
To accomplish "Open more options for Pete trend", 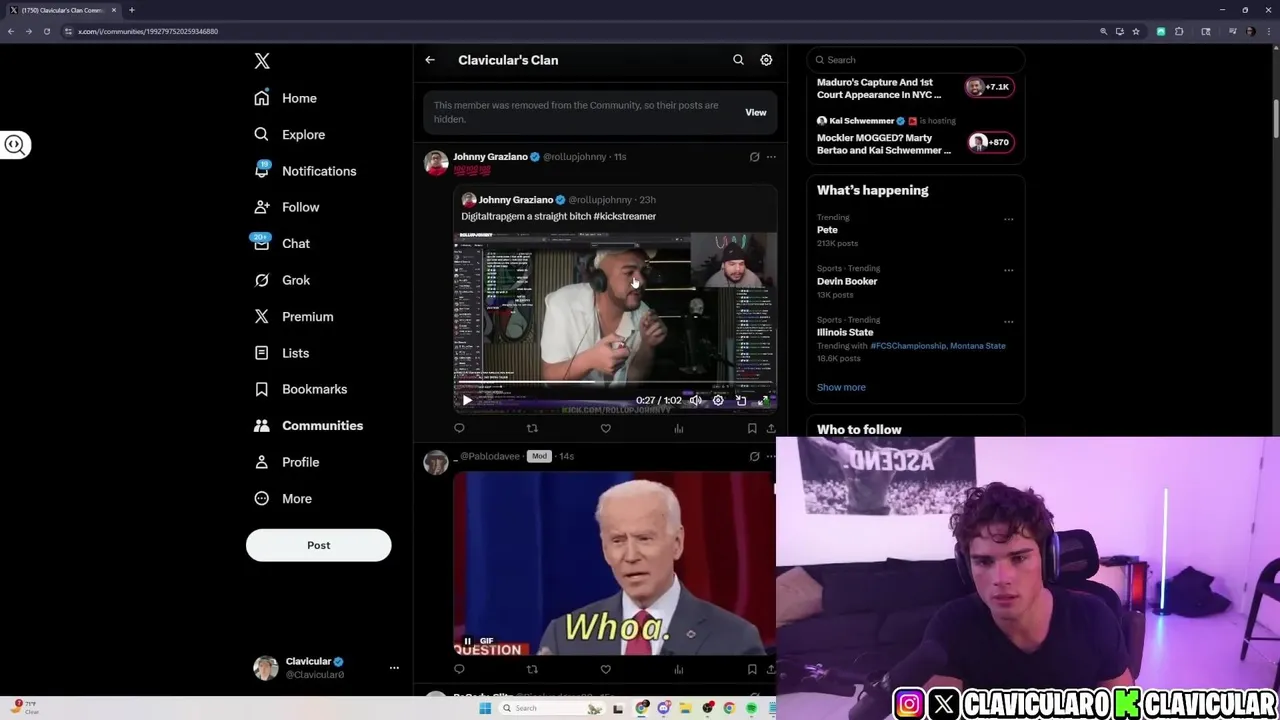I will click(1008, 219).
